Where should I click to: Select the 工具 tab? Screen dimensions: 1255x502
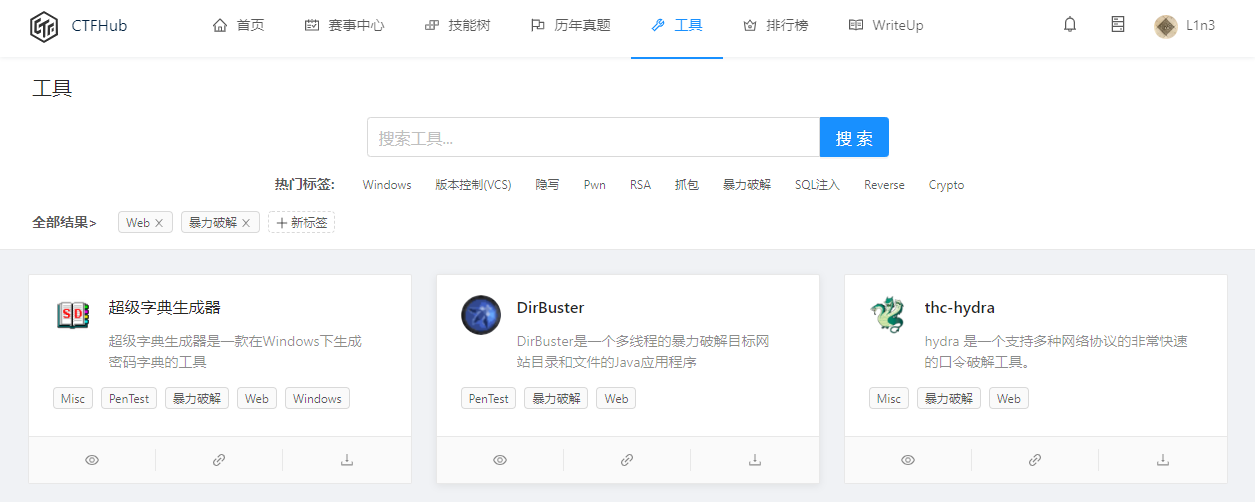click(677, 25)
